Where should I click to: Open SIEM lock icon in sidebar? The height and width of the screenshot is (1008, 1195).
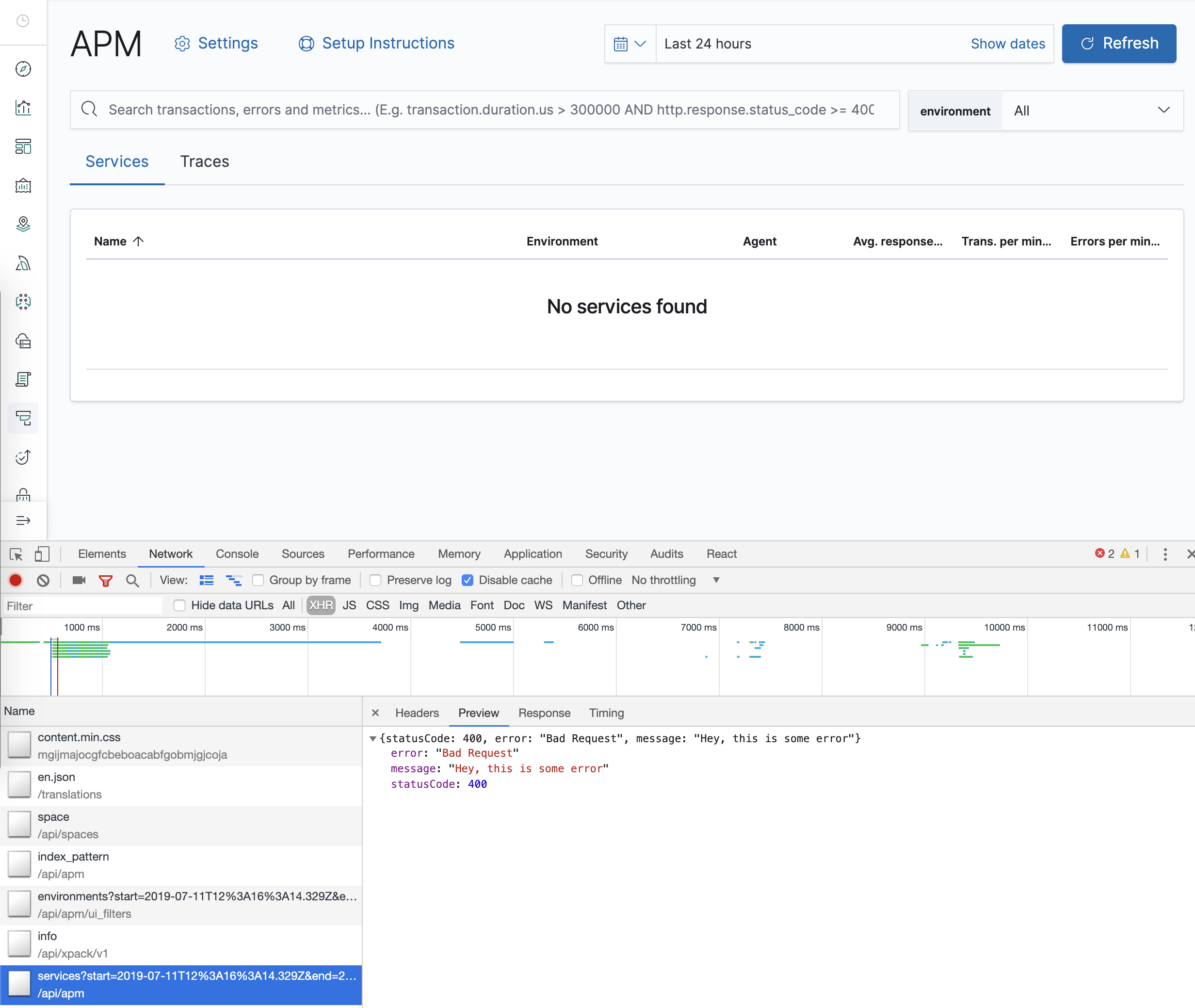(x=23, y=495)
